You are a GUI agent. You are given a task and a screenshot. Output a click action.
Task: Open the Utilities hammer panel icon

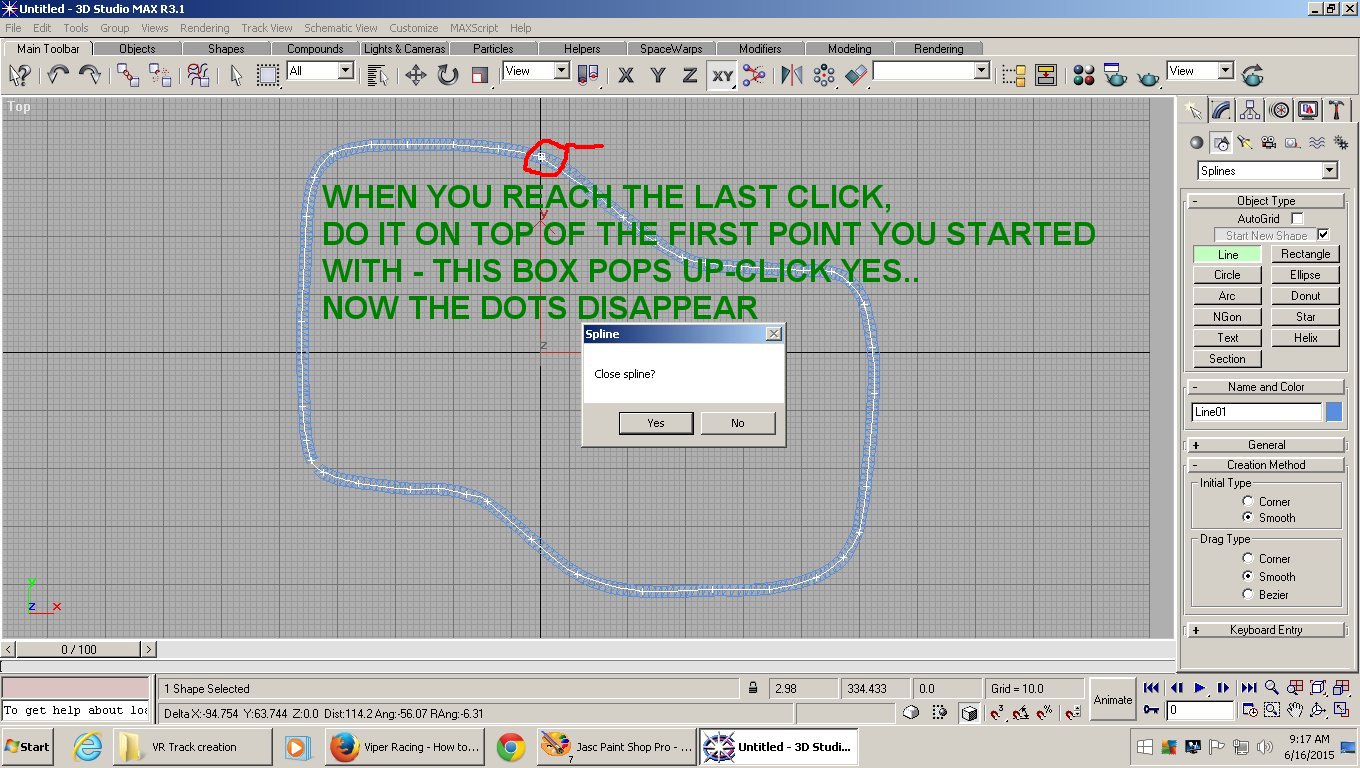(1337, 110)
